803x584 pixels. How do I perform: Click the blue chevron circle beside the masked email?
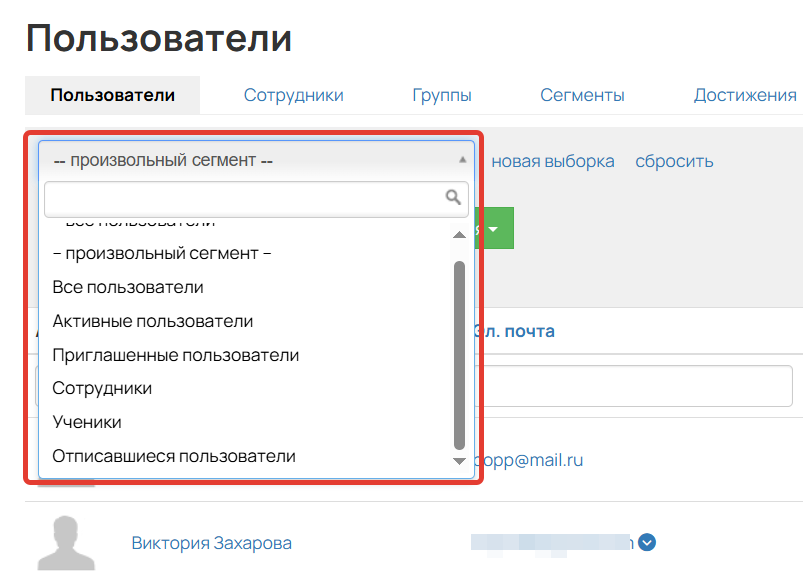pos(646,542)
